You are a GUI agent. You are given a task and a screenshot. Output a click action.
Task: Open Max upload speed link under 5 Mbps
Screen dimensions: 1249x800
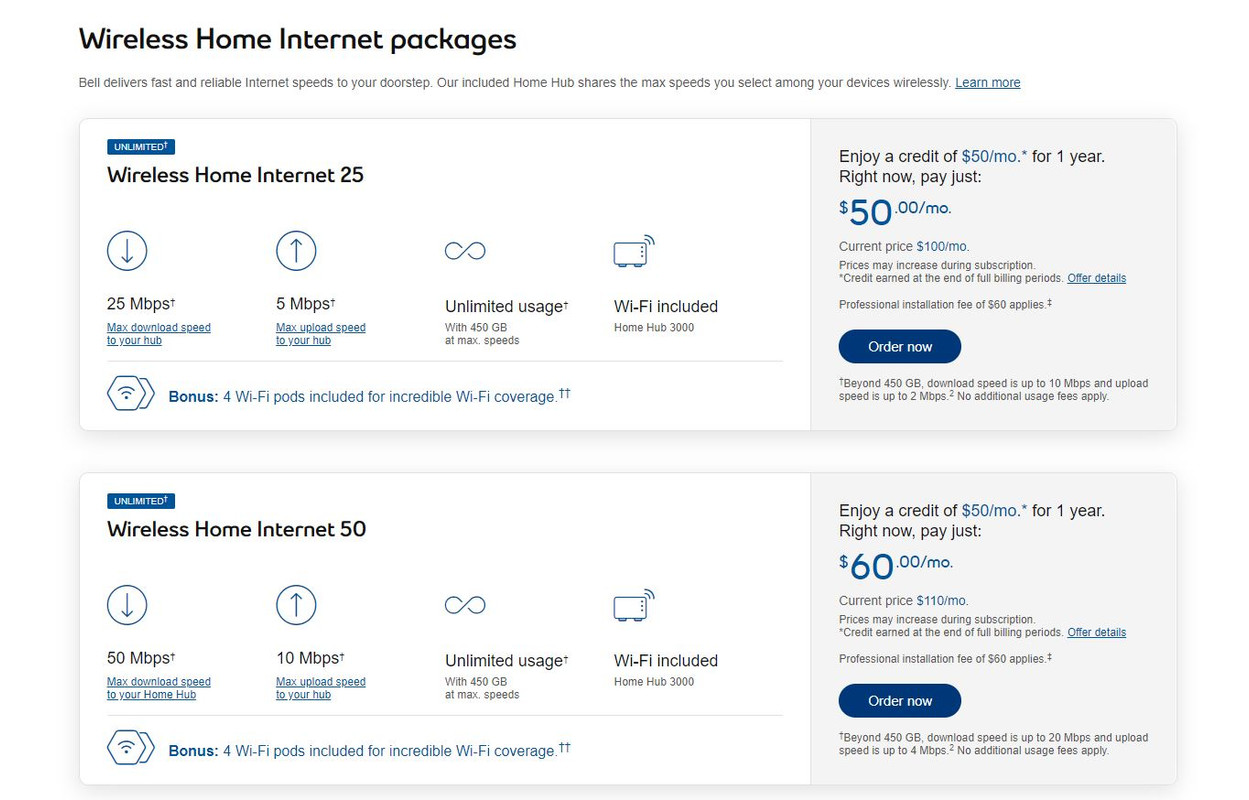point(321,334)
